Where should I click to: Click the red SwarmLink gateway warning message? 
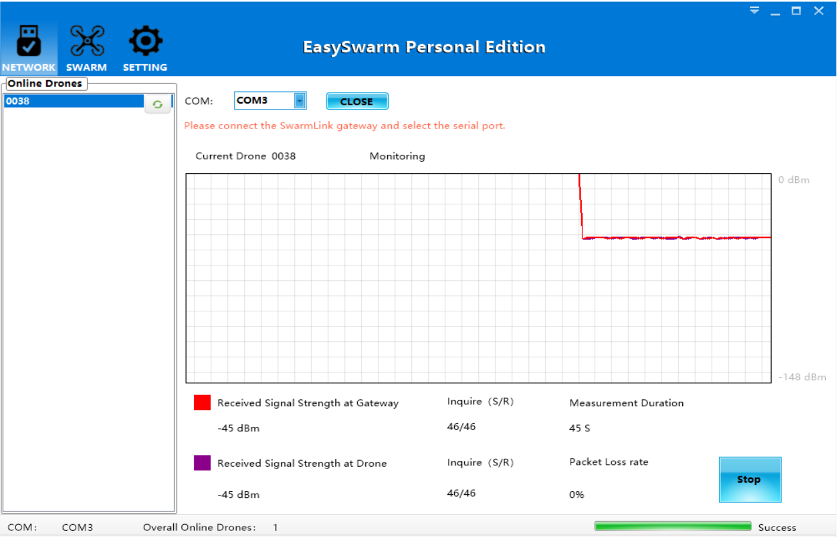point(344,126)
